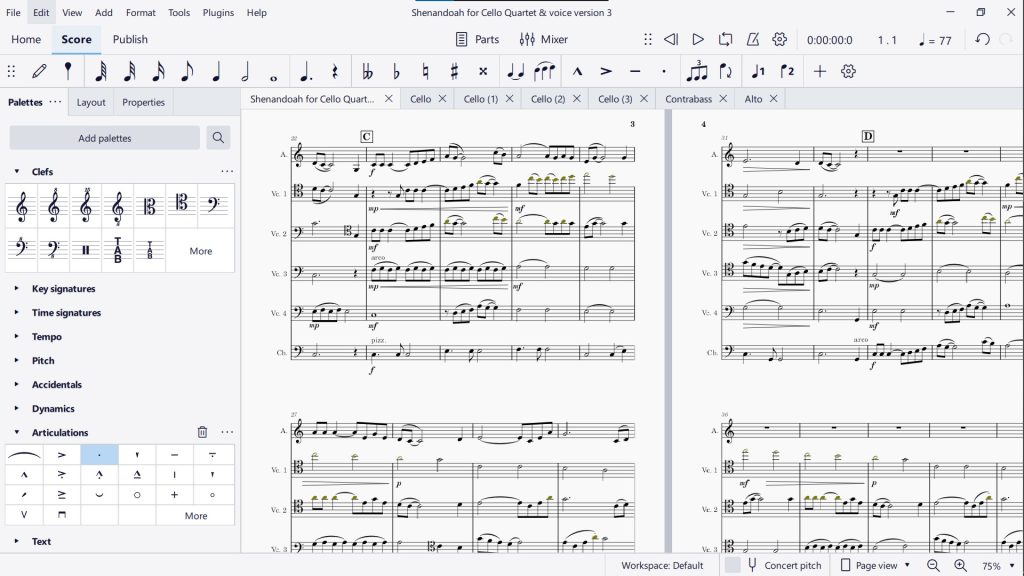This screenshot has height=576, width=1024.
Task: Choose the bass clef in Clefs palette
Action: [214, 206]
